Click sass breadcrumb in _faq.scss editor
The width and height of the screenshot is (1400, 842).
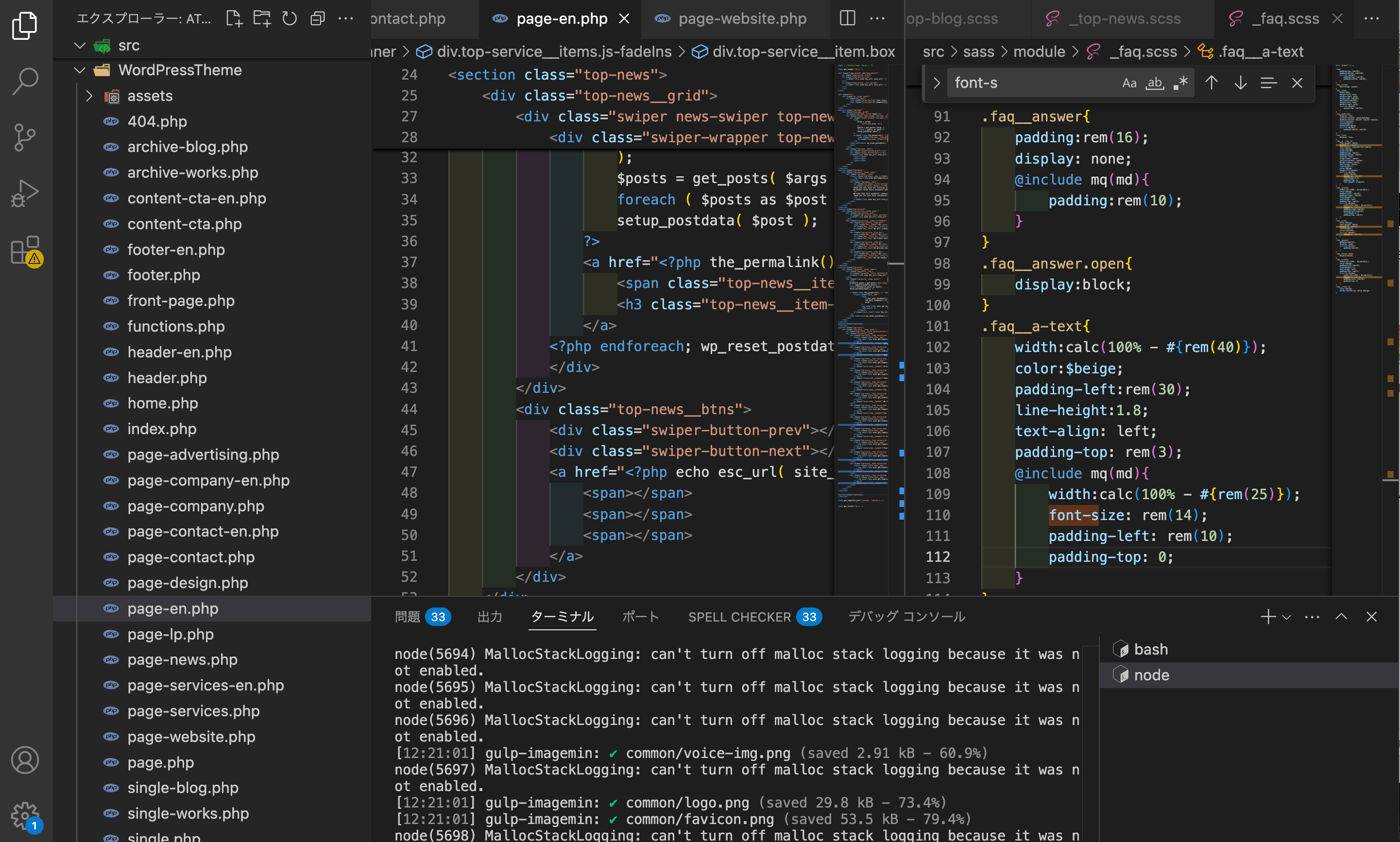click(x=978, y=51)
